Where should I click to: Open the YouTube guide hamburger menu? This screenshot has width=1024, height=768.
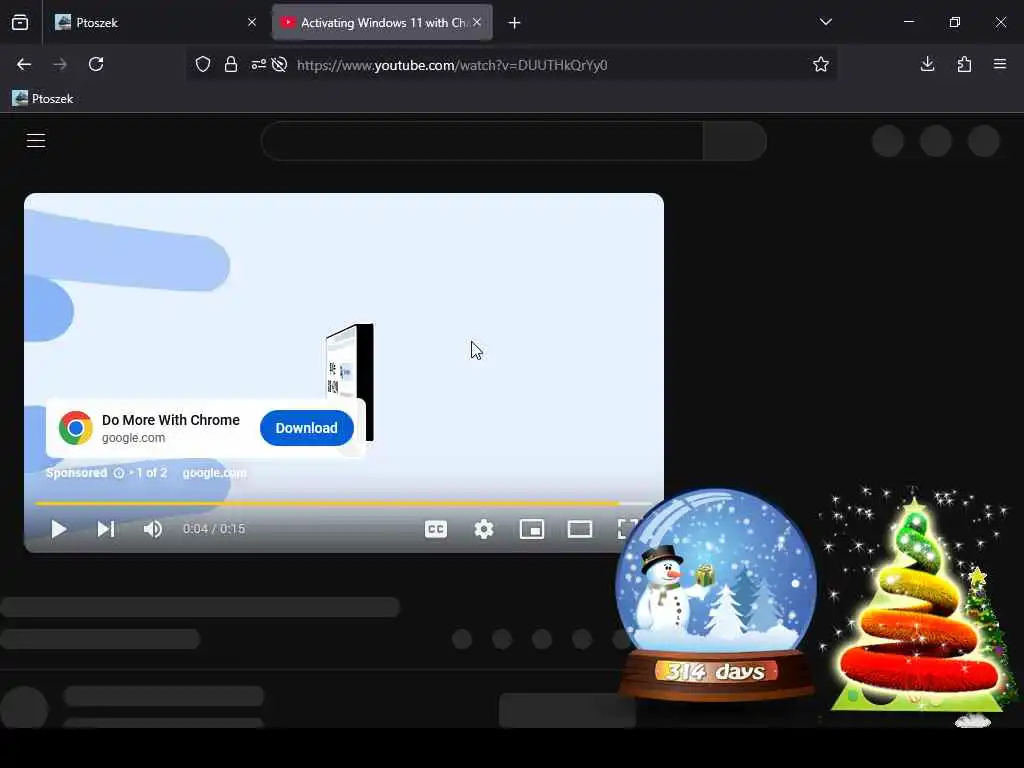click(36, 140)
